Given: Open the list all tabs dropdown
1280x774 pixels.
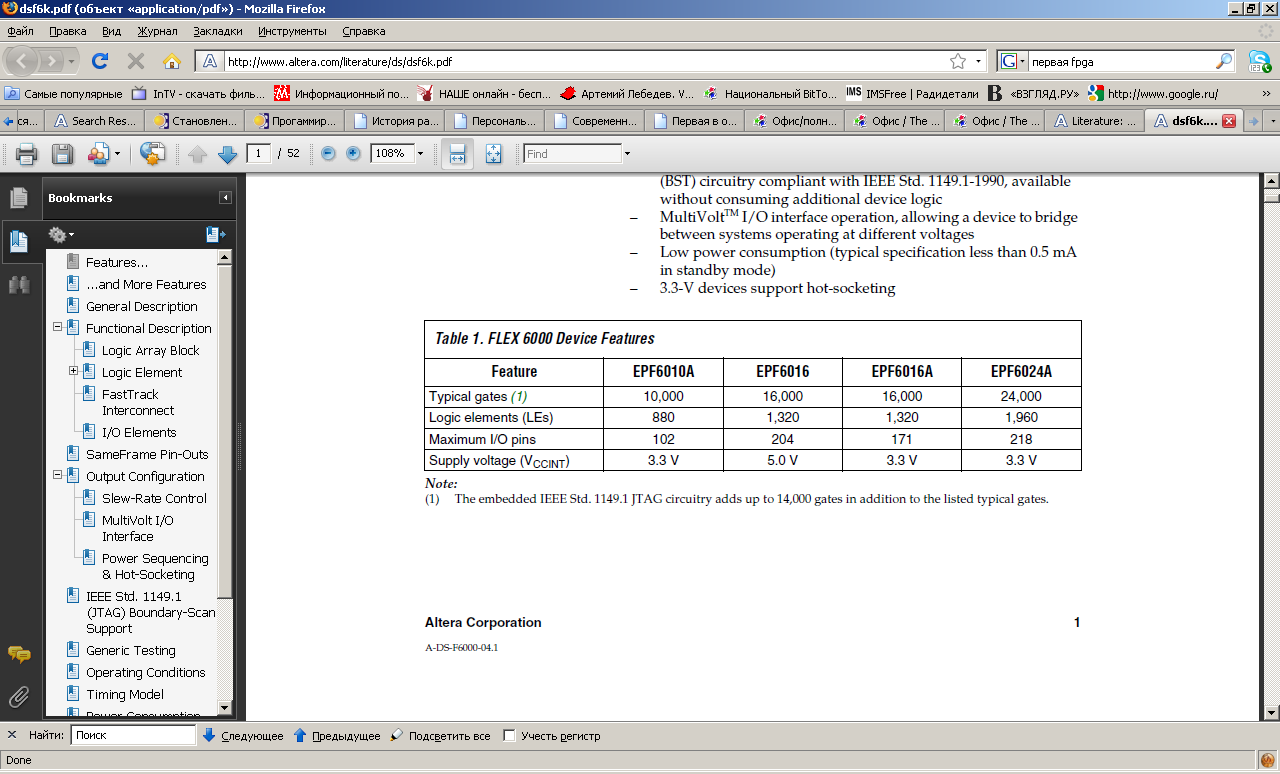Looking at the screenshot, I should (x=1273, y=121).
